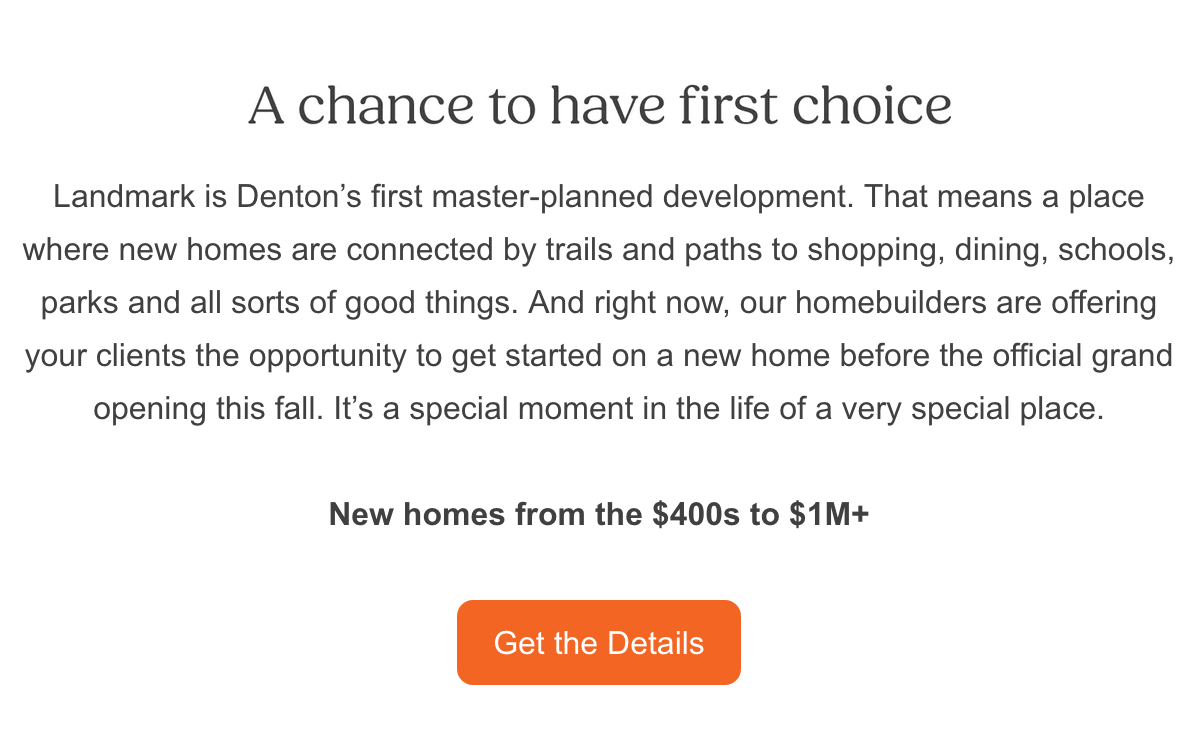Click the '$400s' portion of the price line

[x=700, y=514]
